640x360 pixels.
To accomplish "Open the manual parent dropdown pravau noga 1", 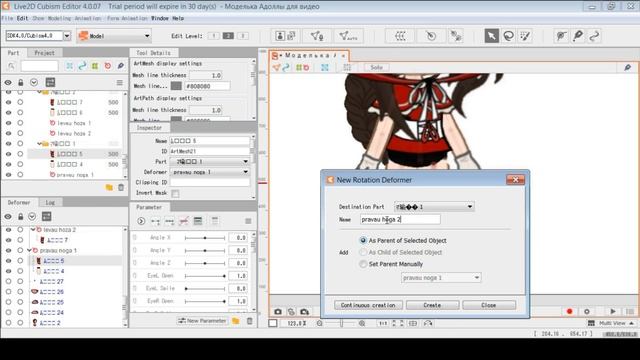I will click(441, 278).
